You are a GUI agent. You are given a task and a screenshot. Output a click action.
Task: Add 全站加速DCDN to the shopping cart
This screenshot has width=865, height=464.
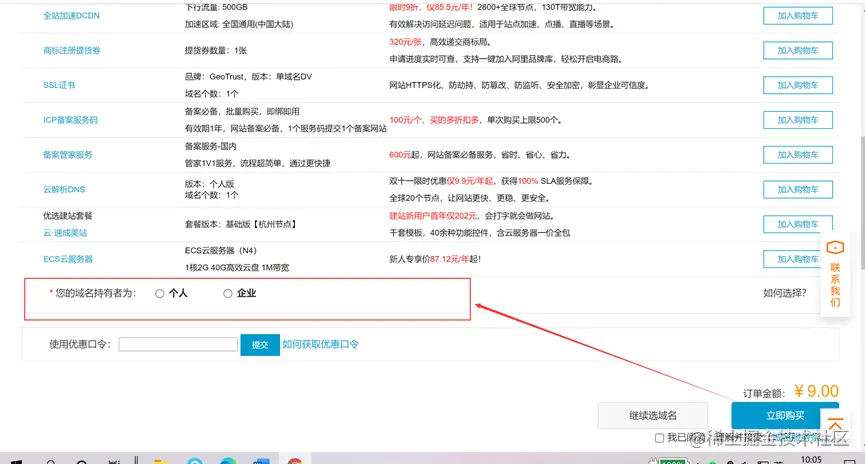point(798,16)
